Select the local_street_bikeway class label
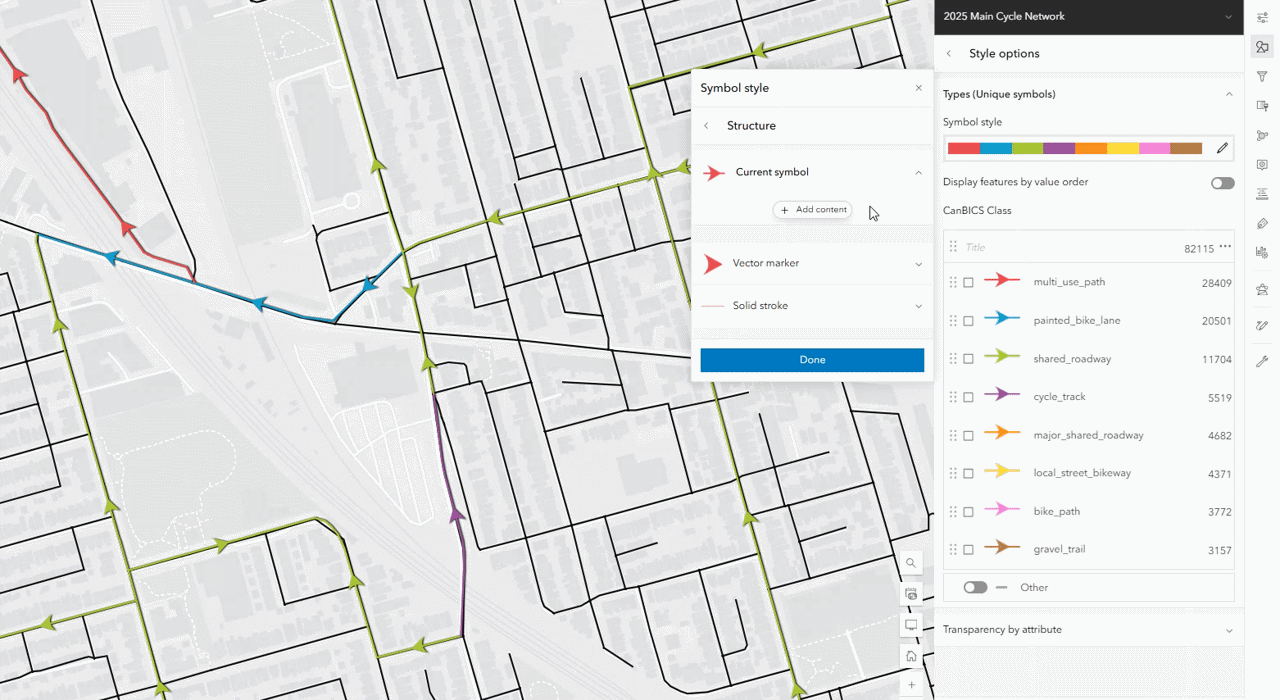The width and height of the screenshot is (1280, 700). (1082, 473)
